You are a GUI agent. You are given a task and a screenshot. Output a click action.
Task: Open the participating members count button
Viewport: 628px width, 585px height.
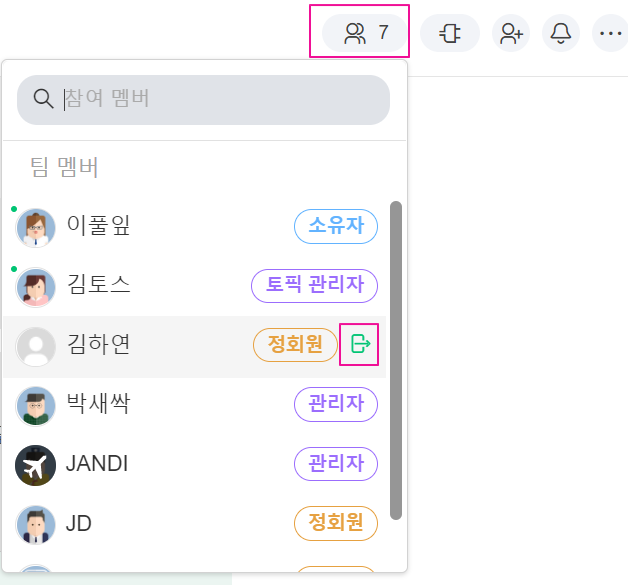pos(365,33)
